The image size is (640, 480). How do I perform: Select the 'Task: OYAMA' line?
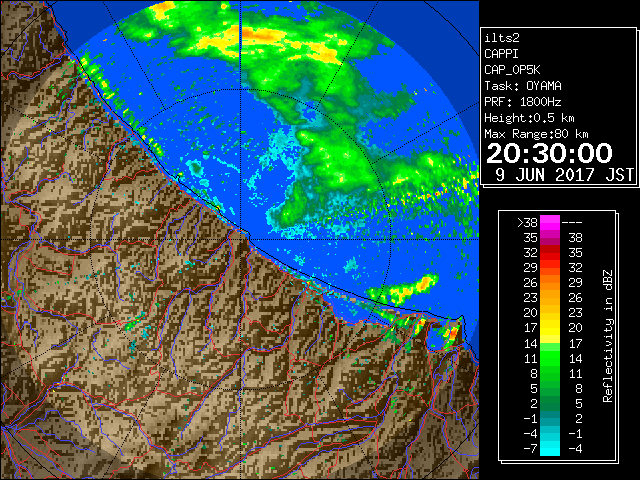coord(523,86)
